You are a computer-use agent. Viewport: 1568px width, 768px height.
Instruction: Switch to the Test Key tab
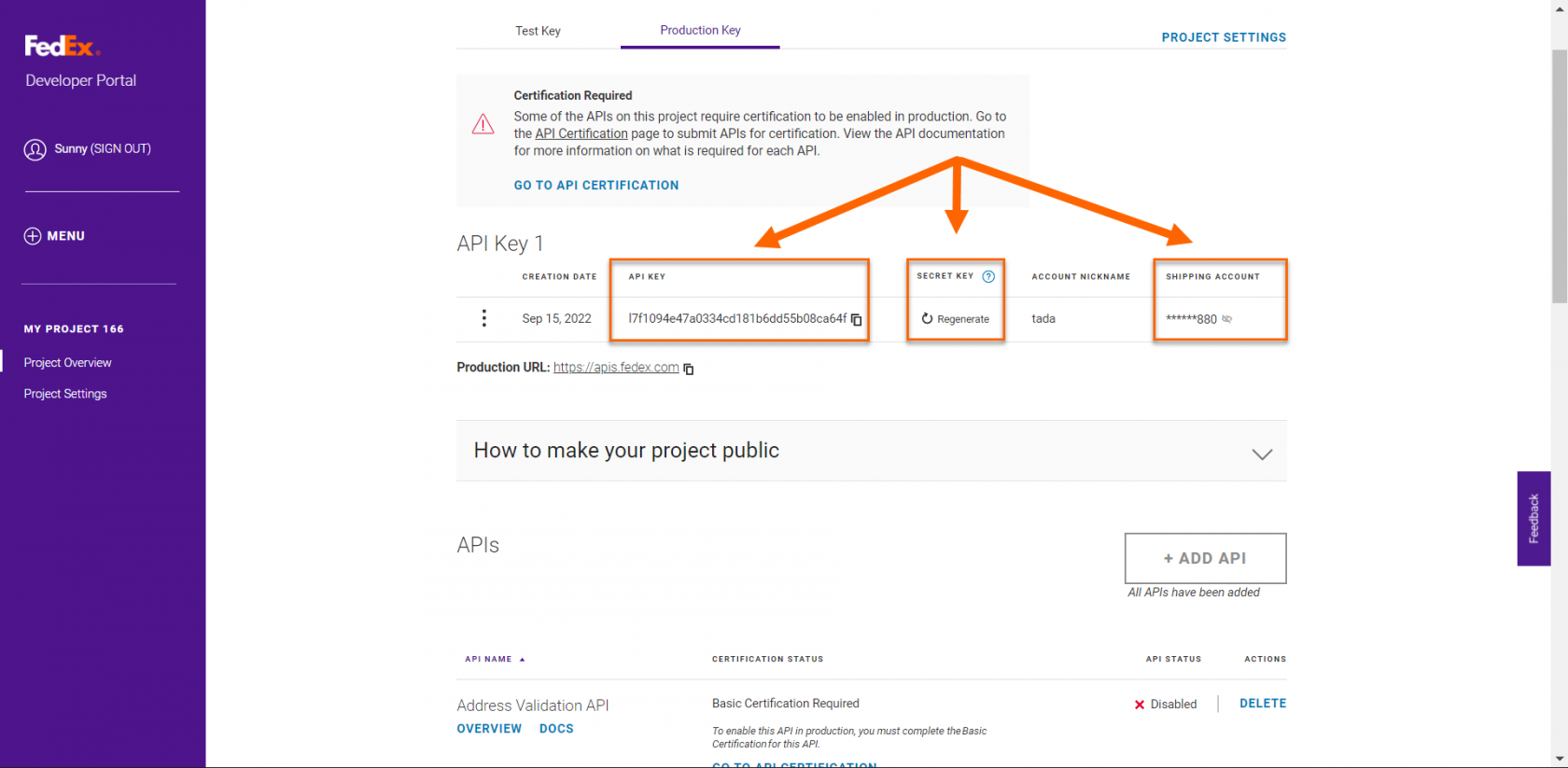(538, 31)
